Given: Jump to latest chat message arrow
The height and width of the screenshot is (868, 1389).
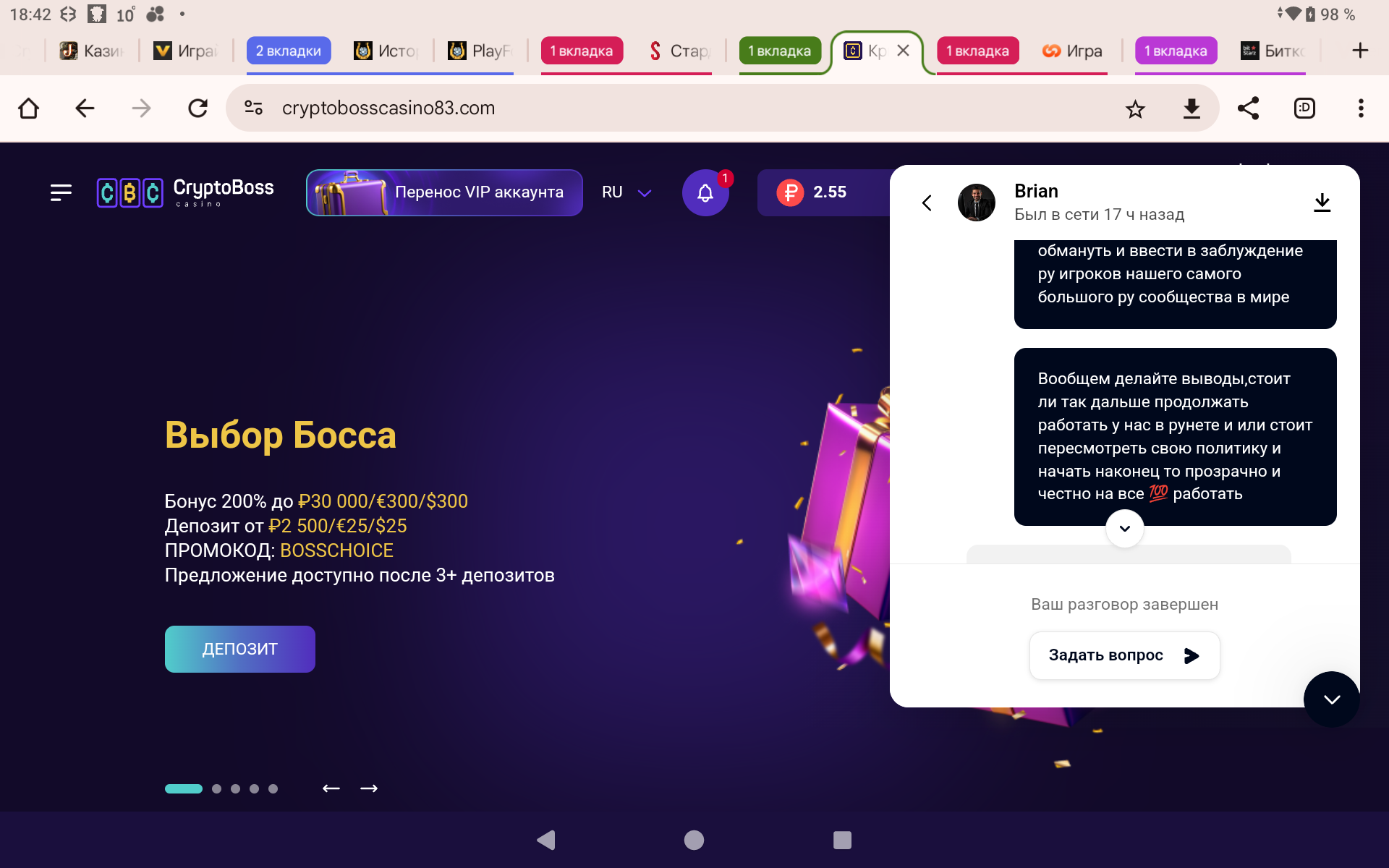Looking at the screenshot, I should (x=1124, y=528).
